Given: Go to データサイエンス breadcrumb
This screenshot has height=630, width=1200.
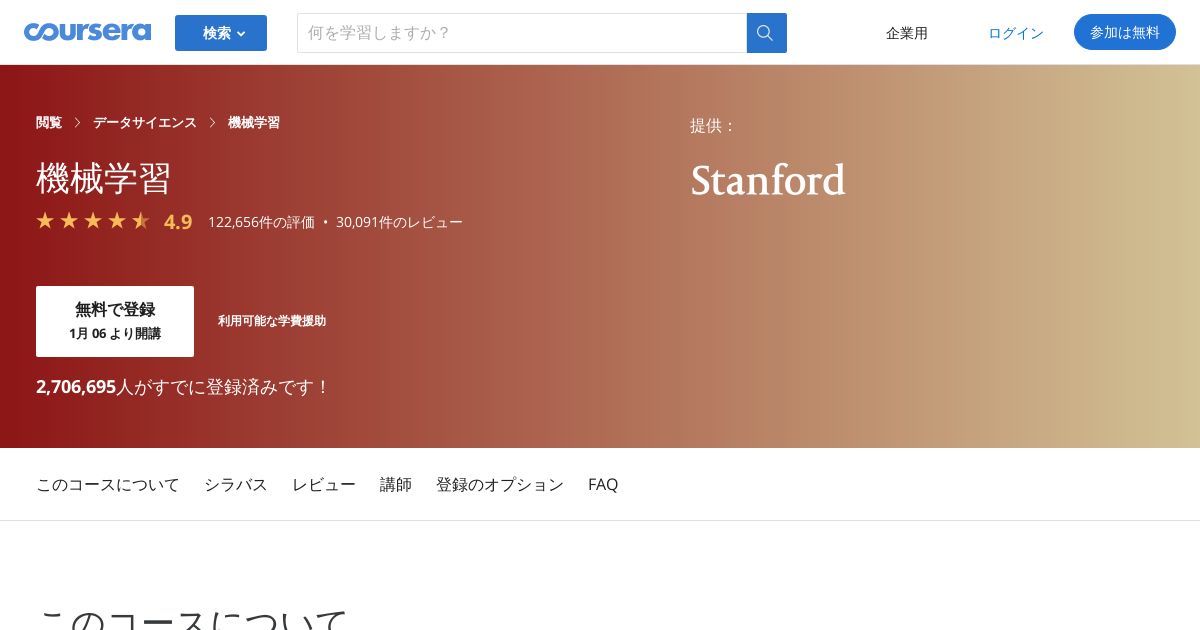Looking at the screenshot, I should click(145, 122).
